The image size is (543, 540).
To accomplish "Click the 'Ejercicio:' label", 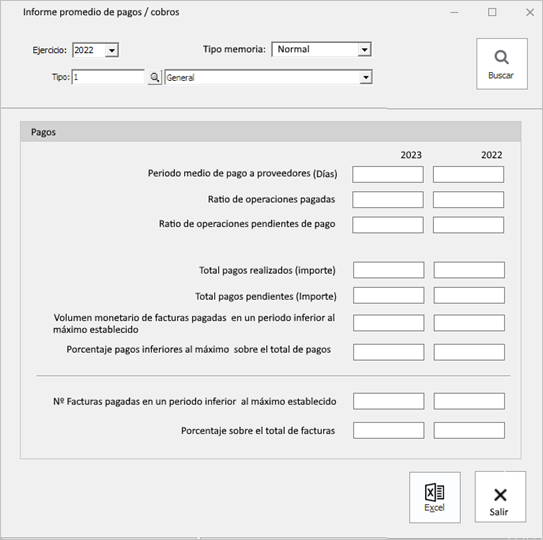I will (x=50, y=50).
